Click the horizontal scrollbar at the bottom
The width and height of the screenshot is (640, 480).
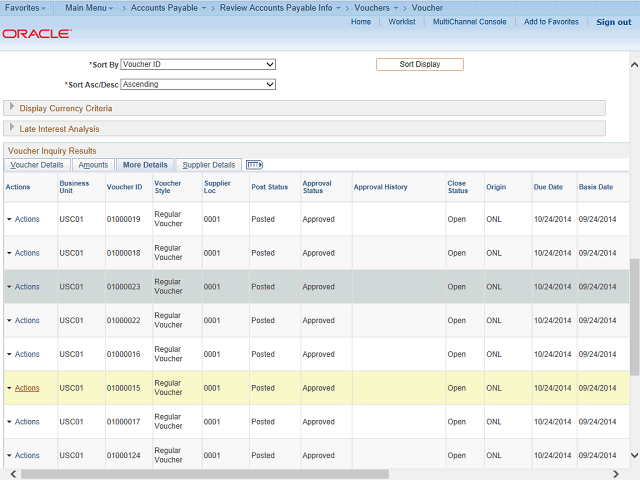[x=310, y=474]
